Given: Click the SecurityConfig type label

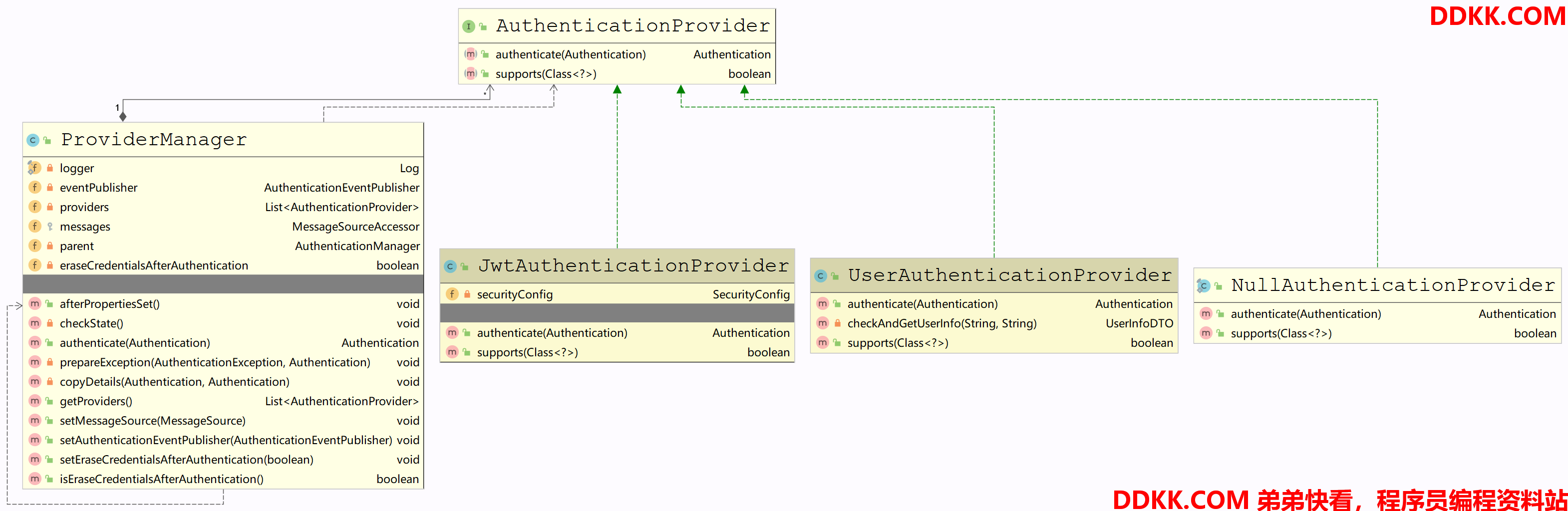Looking at the screenshot, I should [750, 294].
